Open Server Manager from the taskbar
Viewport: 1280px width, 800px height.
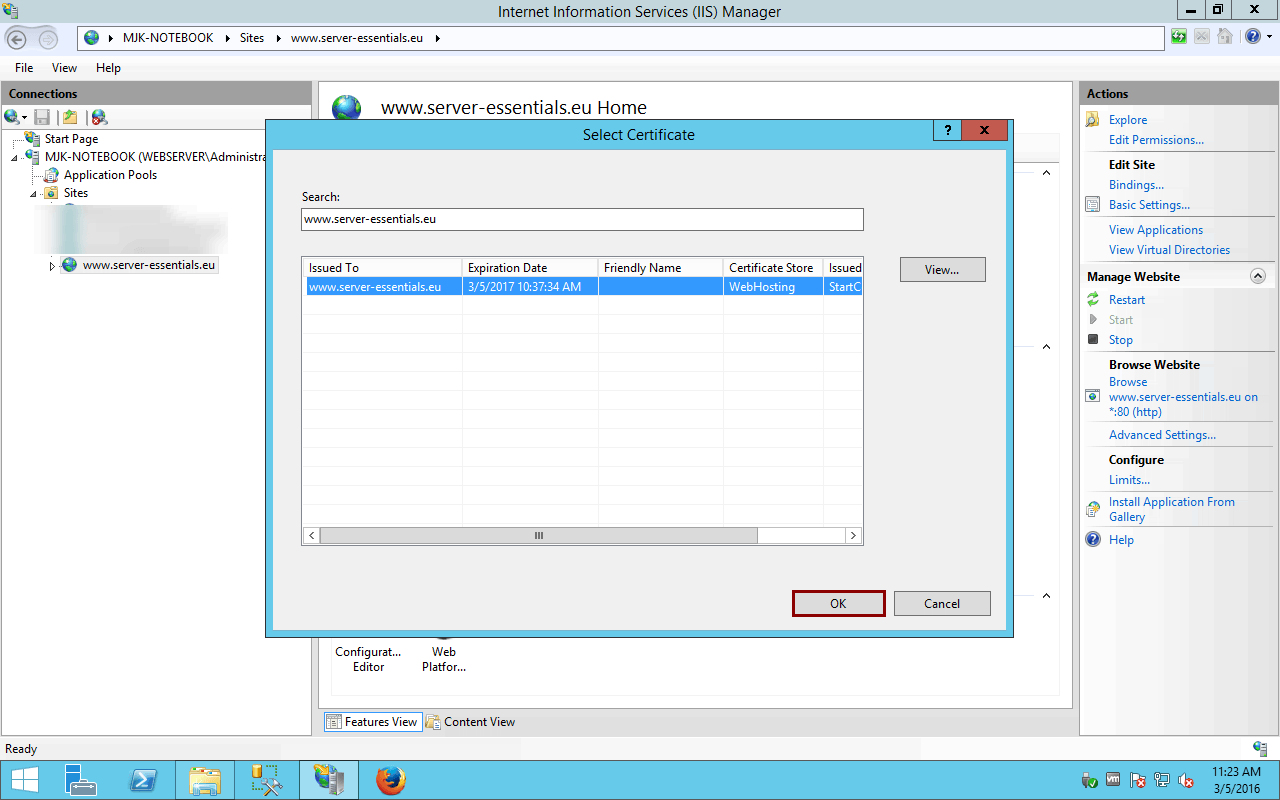coord(81,780)
